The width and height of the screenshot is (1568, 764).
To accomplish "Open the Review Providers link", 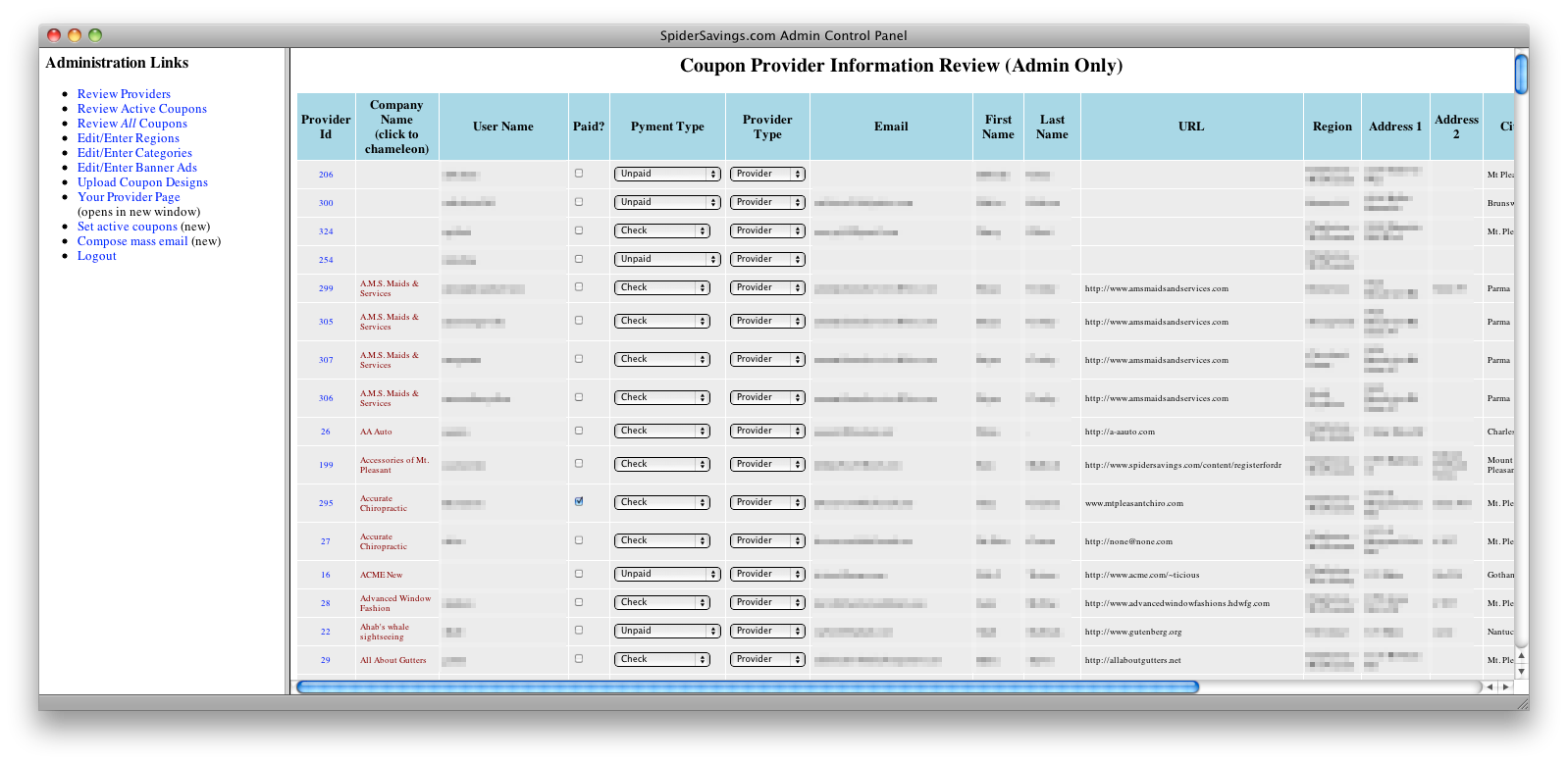I will coord(124,94).
